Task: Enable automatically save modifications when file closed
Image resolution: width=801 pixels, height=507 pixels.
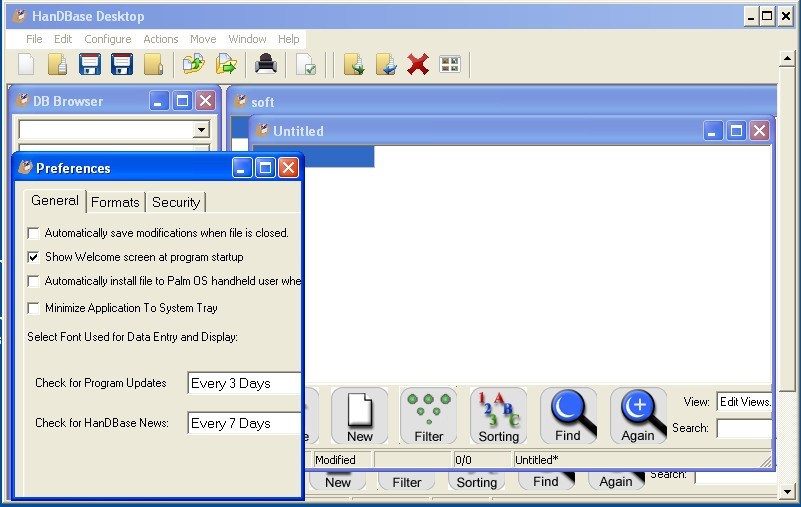Action: (x=33, y=234)
